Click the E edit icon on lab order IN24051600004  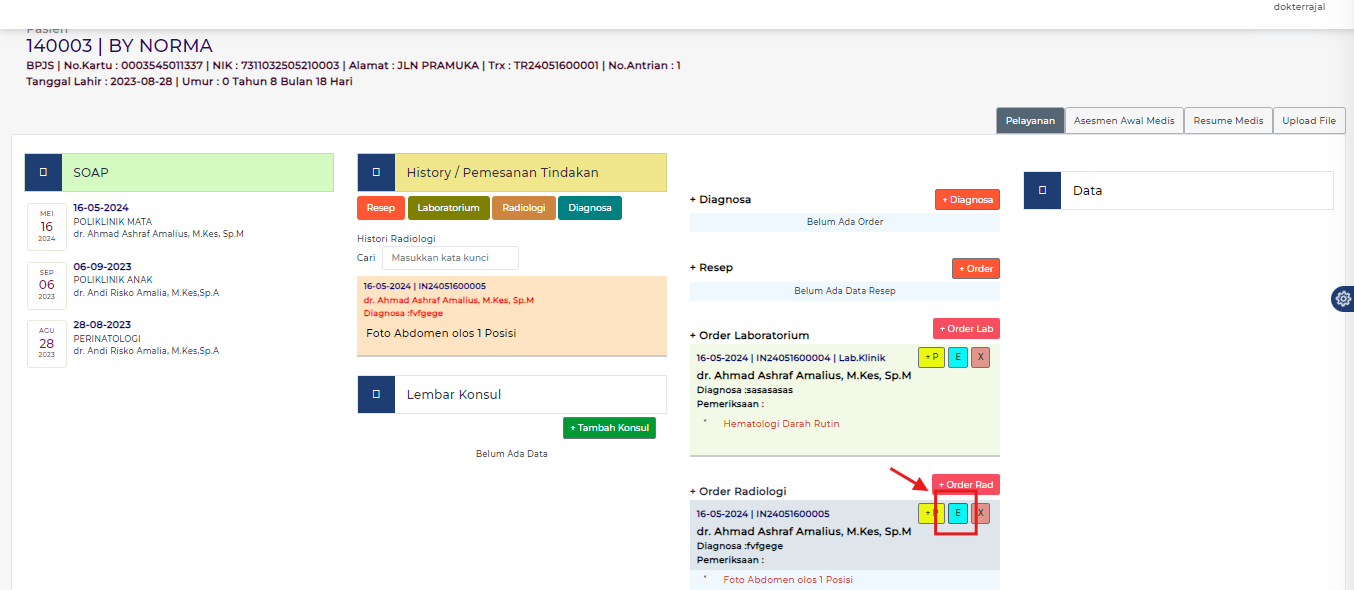956,357
